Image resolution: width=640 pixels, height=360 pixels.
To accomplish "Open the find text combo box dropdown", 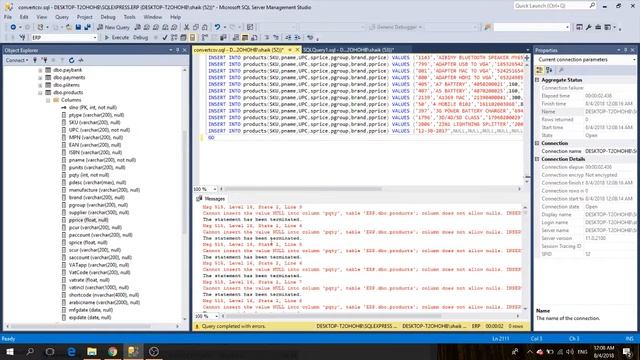I will [567, 27].
